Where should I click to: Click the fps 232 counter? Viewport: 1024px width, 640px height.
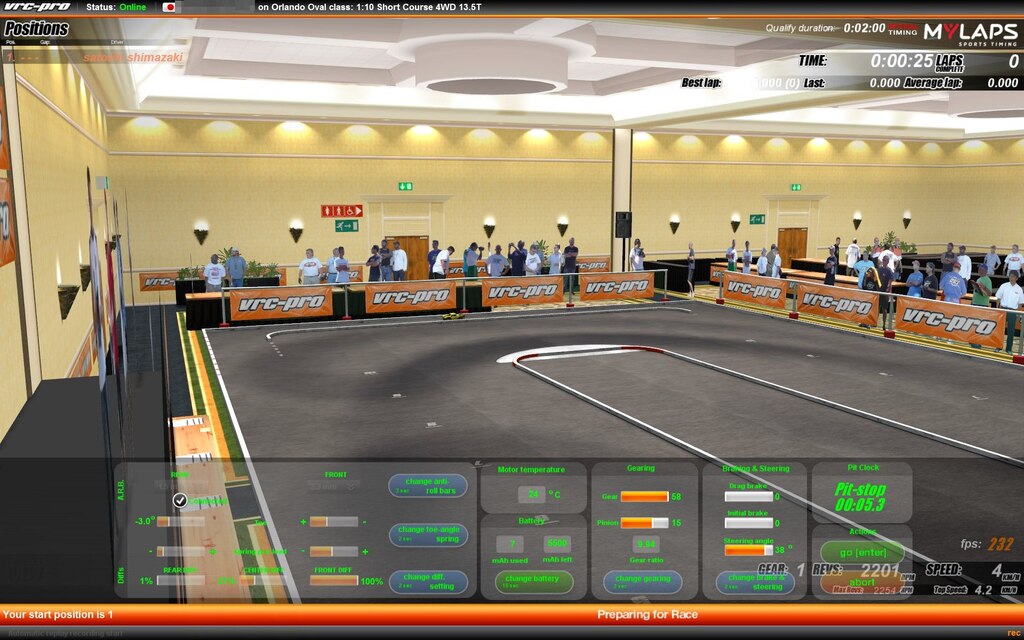[987, 544]
